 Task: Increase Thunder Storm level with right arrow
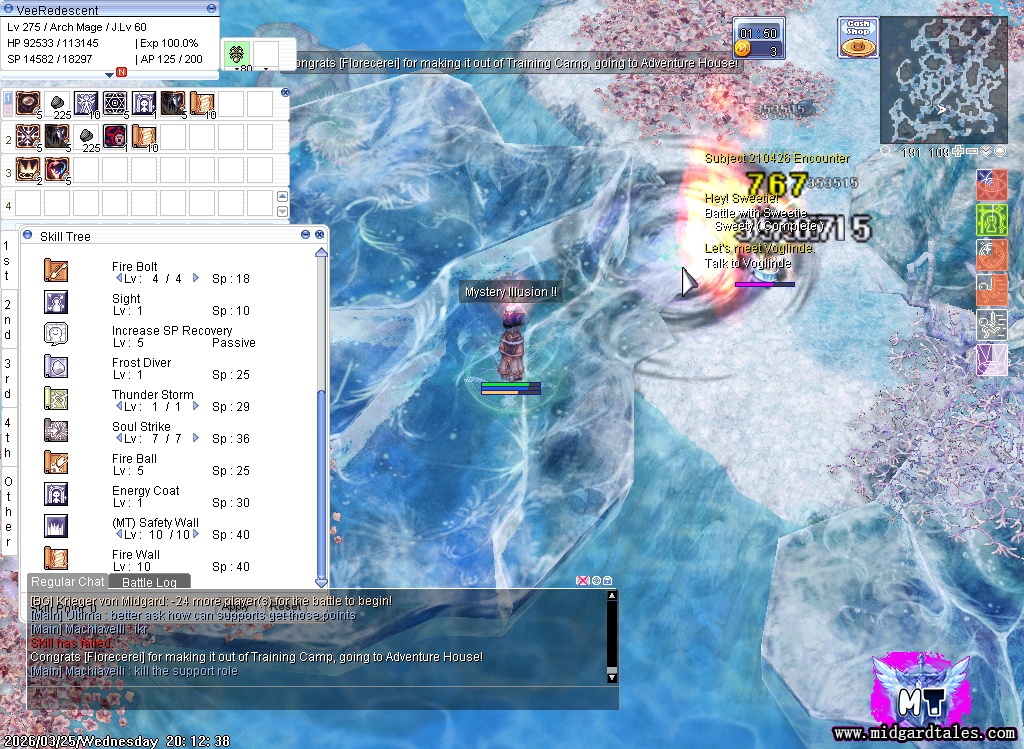pyautogui.click(x=195, y=406)
